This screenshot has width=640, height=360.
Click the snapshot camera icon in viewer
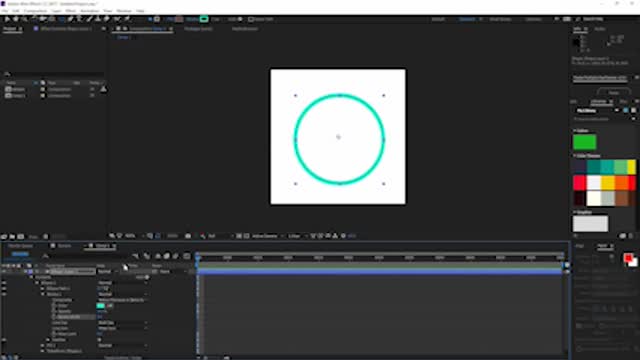(x=188, y=236)
